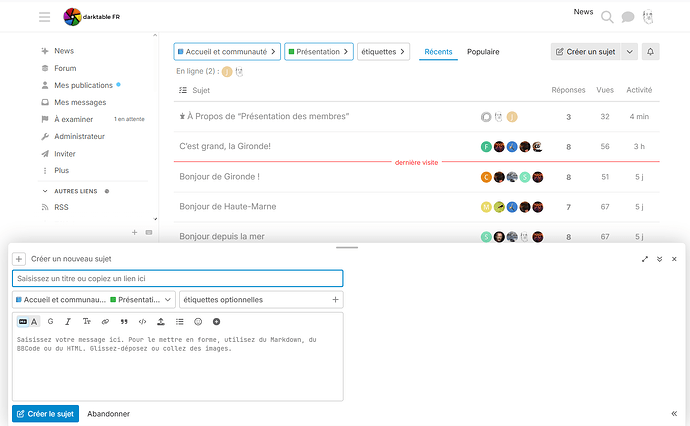Image resolution: width=690 pixels, height=426 pixels.
Task: Toggle rich text editor mode 'A'
Action: coord(34,322)
